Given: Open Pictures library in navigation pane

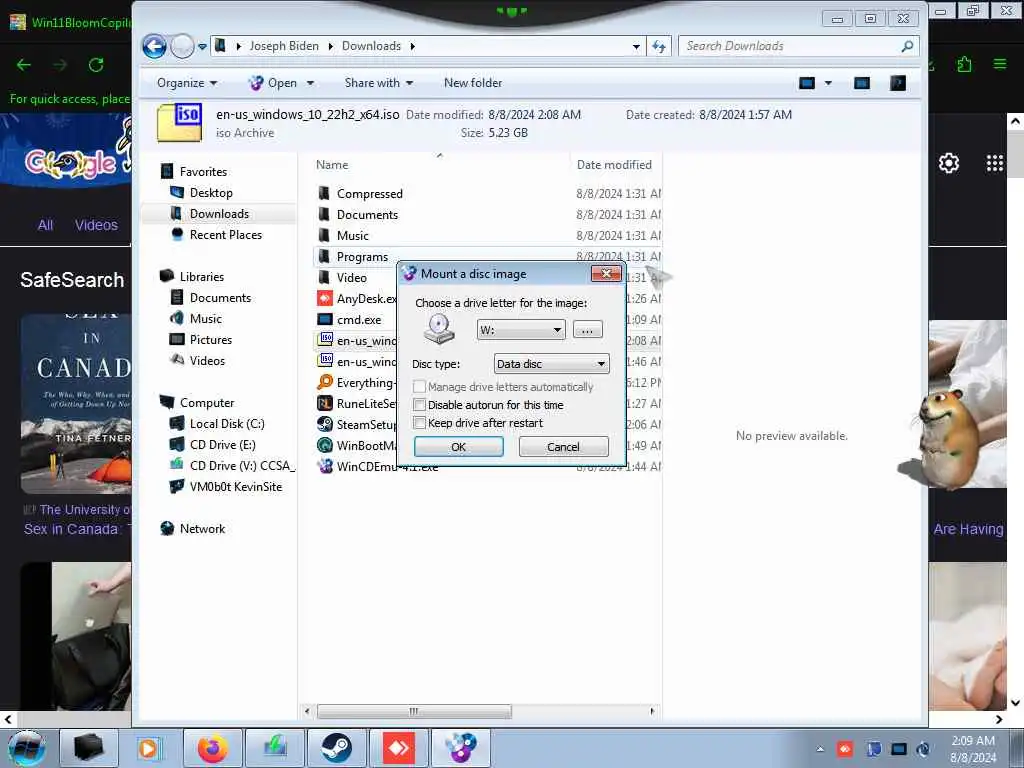Looking at the screenshot, I should pos(210,340).
